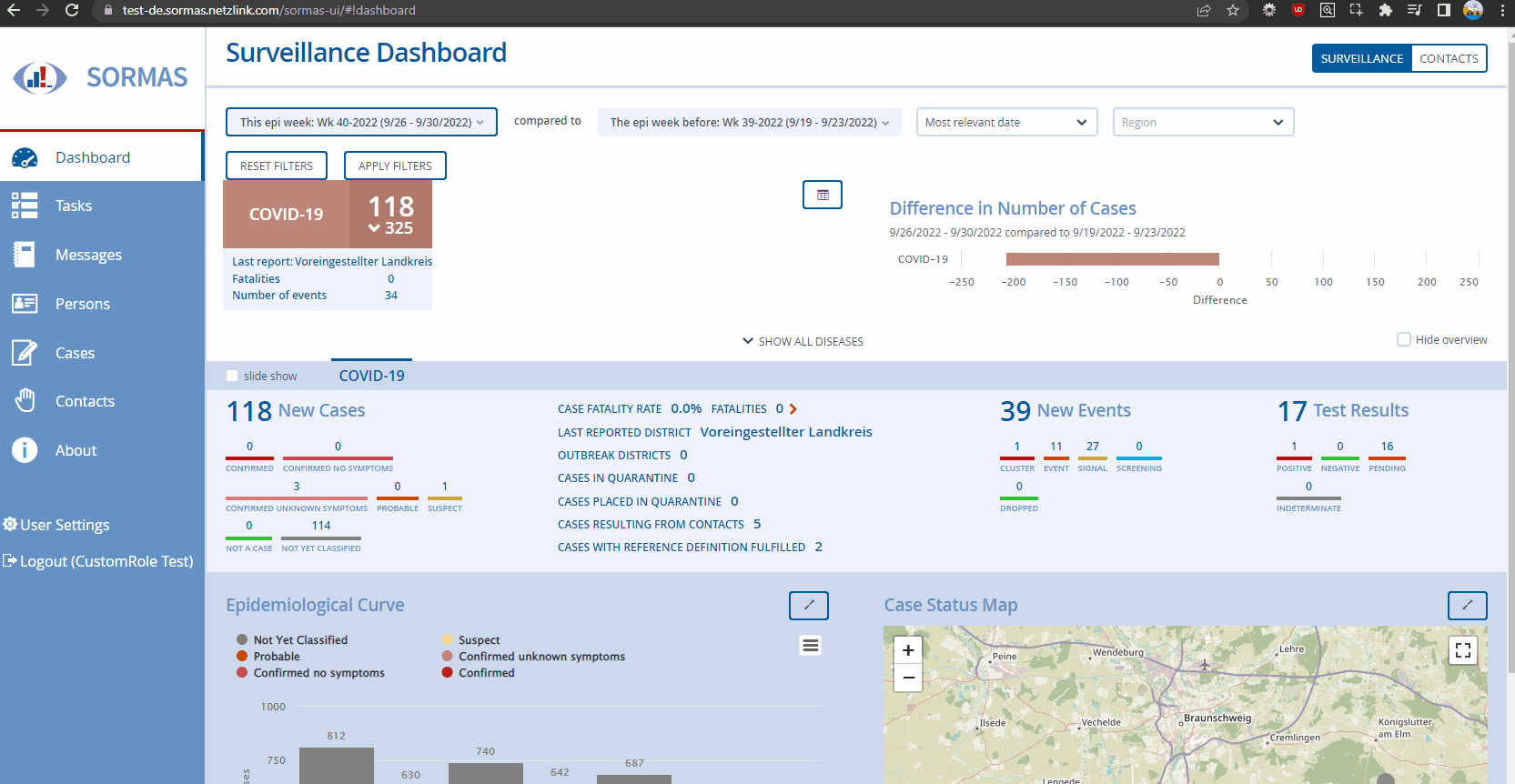Click the SORMAS logo icon
The width and height of the screenshot is (1515, 784).
pos(39,78)
